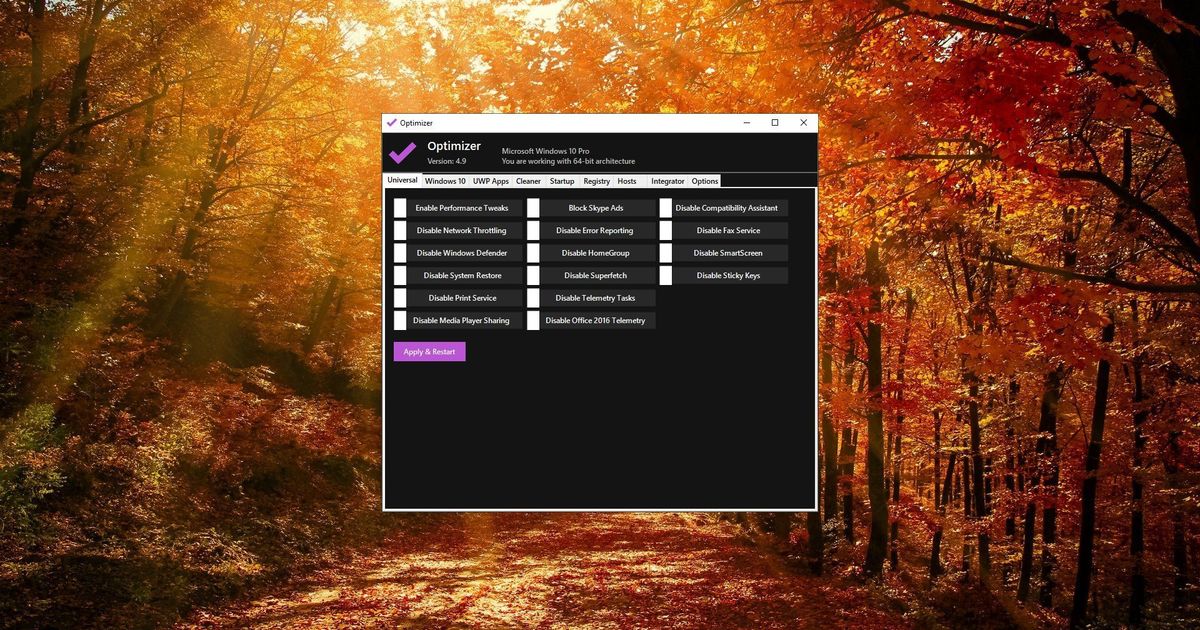
Task: Select the Universal tab
Action: [402, 180]
